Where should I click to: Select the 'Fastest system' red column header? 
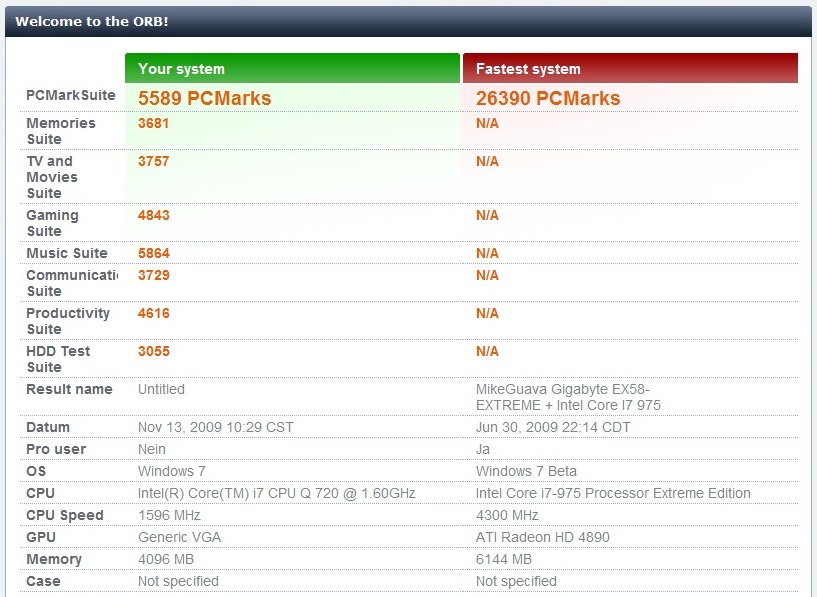click(x=630, y=68)
